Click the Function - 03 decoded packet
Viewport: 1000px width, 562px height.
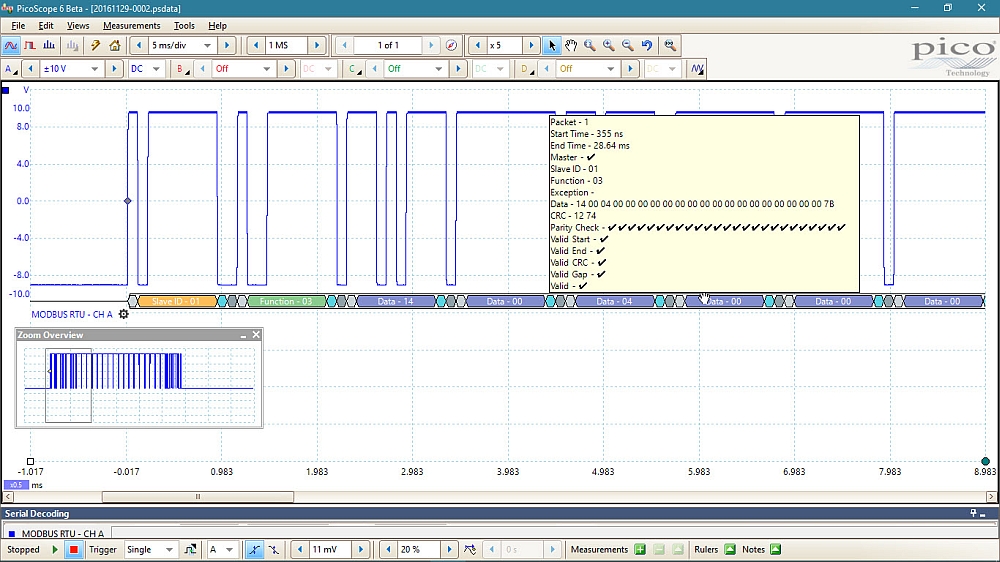coord(286,301)
